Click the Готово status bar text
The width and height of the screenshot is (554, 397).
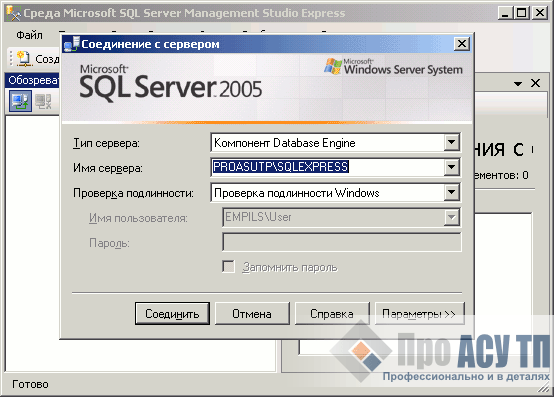tap(30, 384)
